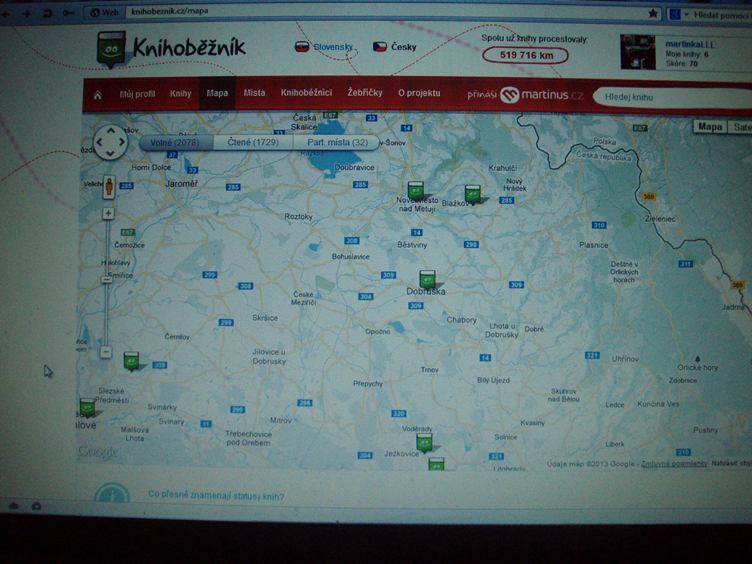Click 'Co přesně znamenají statusy knih?' link
Viewport: 752px width, 564px height.
216,495
